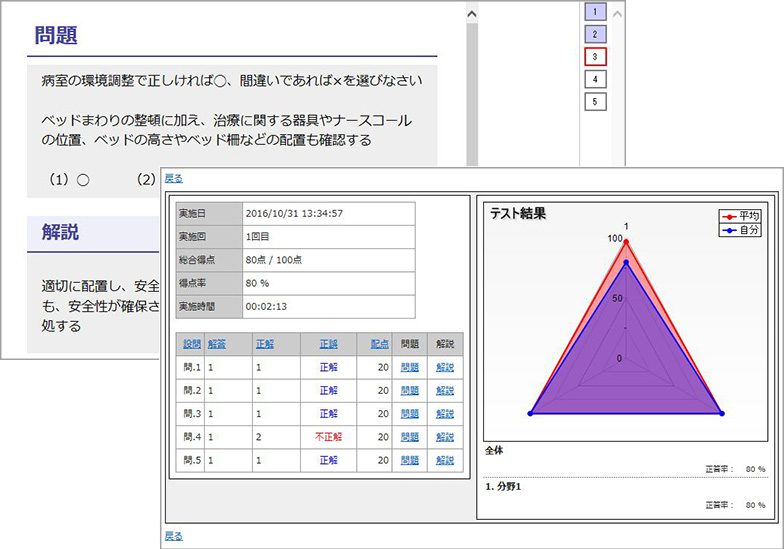This screenshot has height=549, width=784.
Task: Click the 総合得点 label cell
Action: click(x=209, y=260)
